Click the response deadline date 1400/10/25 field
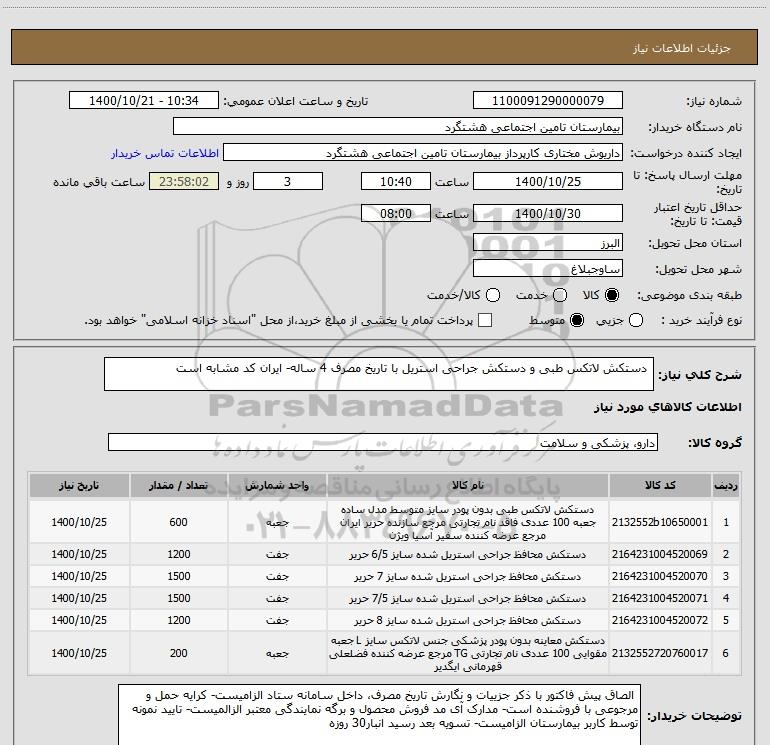The height and width of the screenshot is (745, 770). (548, 182)
